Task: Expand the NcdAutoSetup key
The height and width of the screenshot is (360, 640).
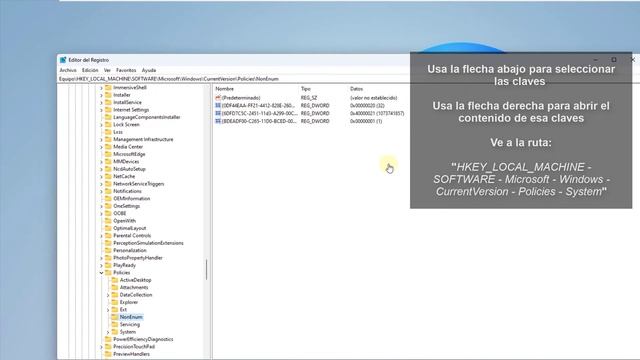Action: click(x=101, y=169)
